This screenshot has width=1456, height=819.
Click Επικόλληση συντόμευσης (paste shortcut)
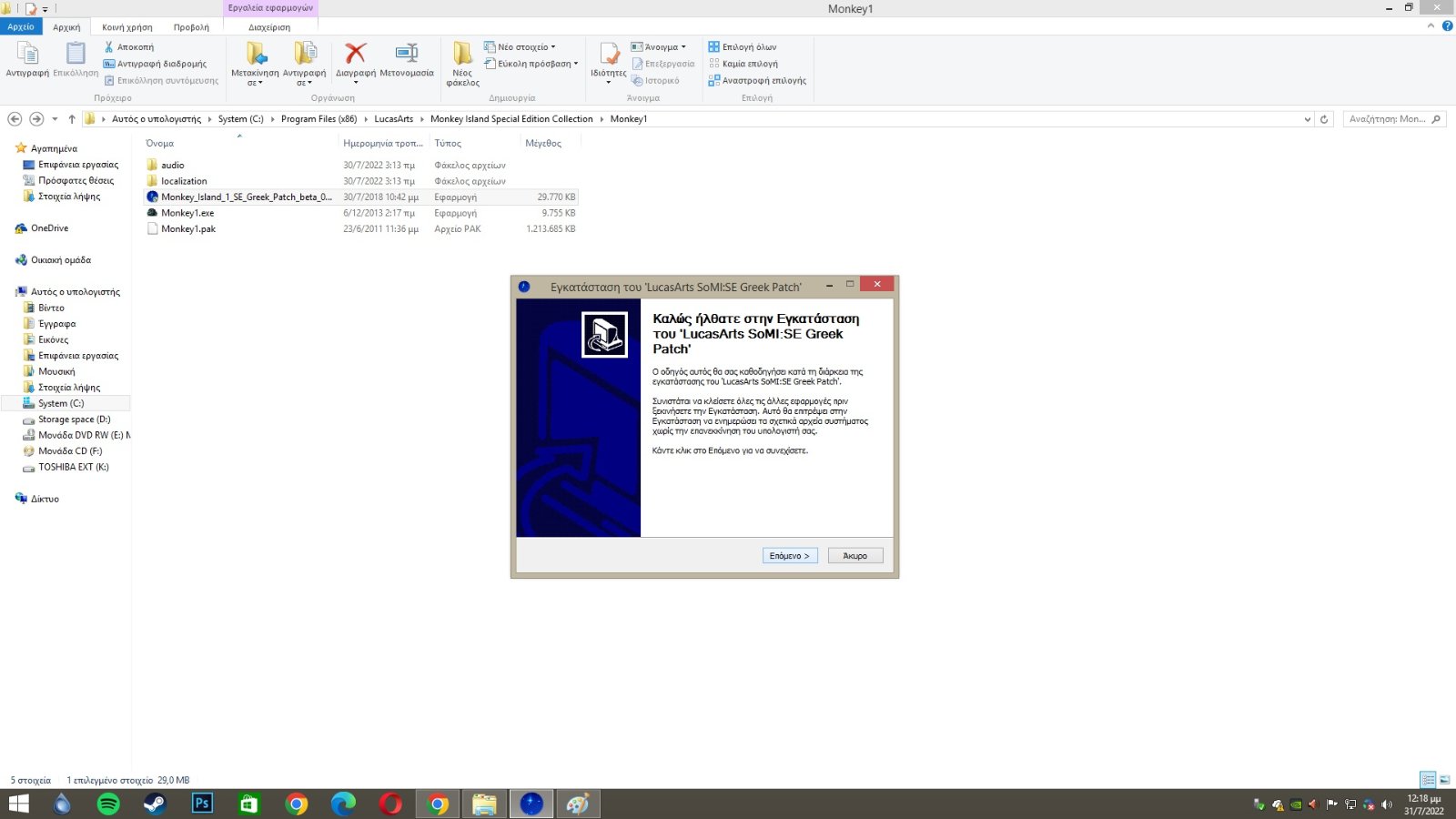[161, 80]
